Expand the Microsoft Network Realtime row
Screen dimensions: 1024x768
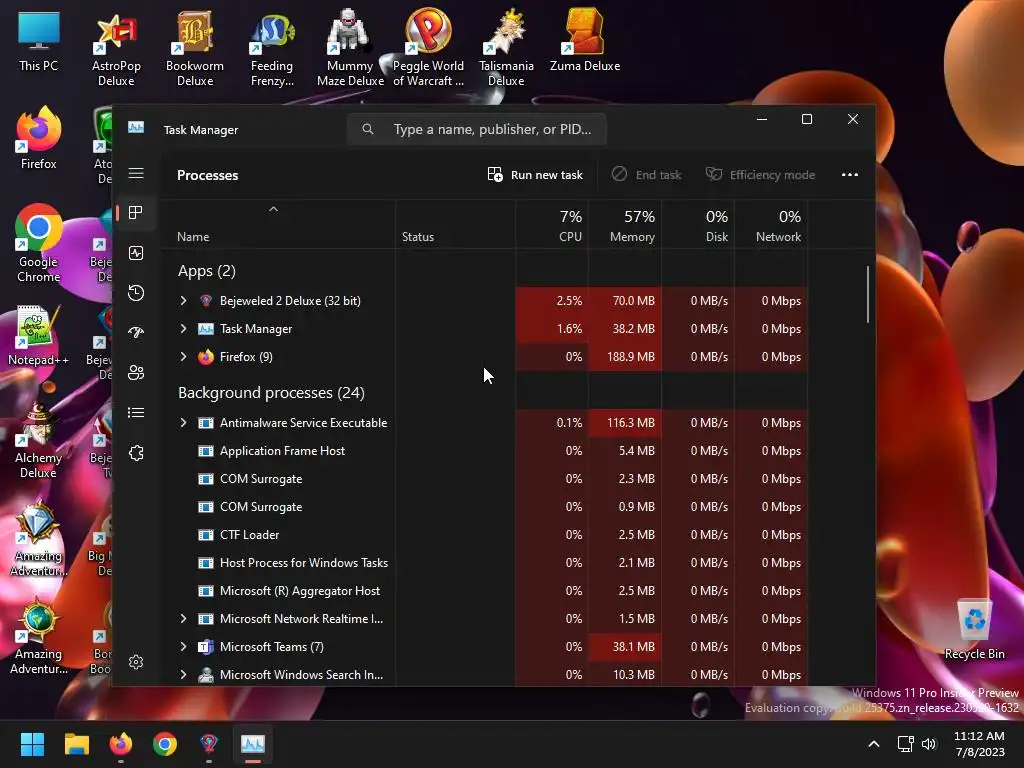[184, 618]
